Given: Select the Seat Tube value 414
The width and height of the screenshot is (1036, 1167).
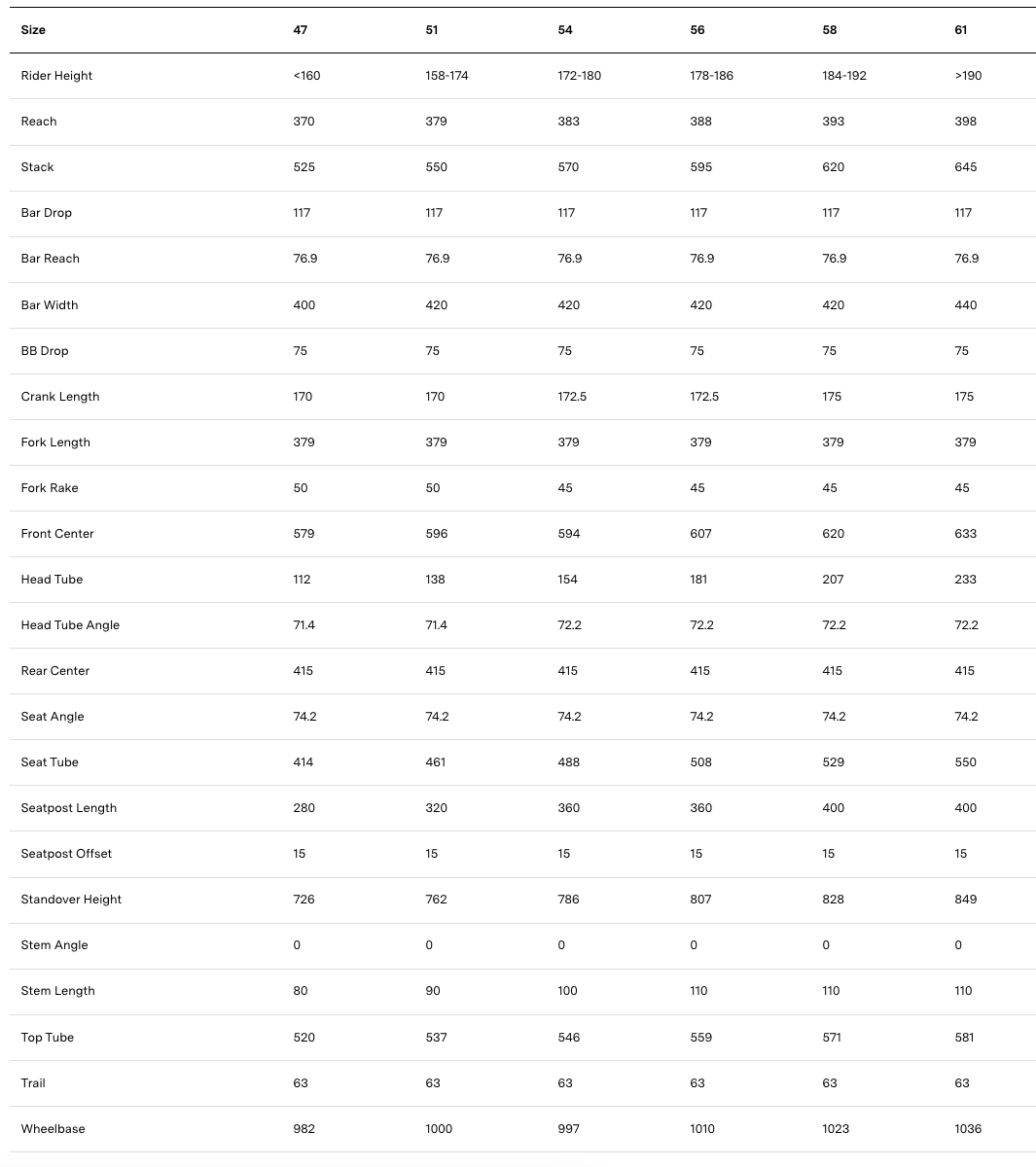Looking at the screenshot, I should click(x=304, y=762).
